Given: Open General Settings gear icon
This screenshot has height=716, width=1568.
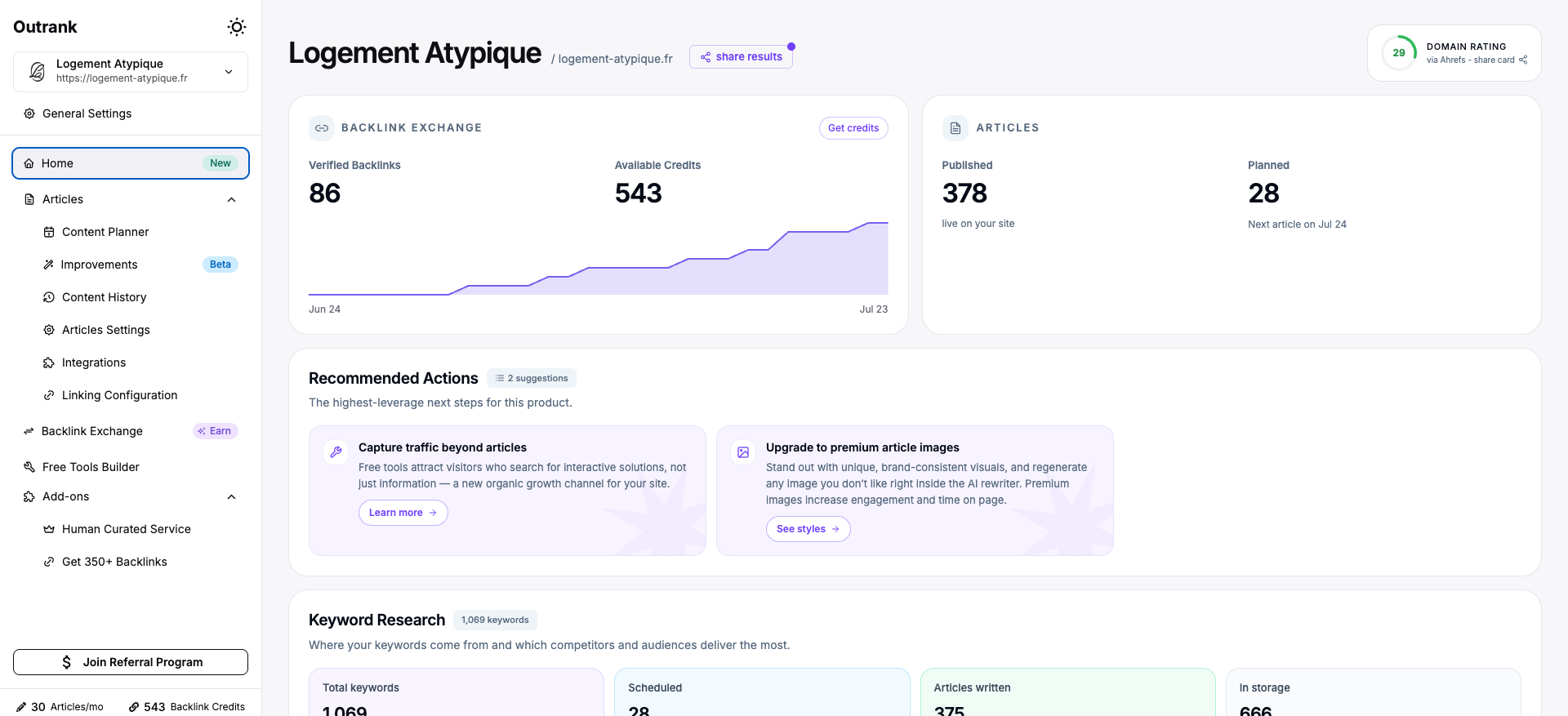Looking at the screenshot, I should click(29, 113).
